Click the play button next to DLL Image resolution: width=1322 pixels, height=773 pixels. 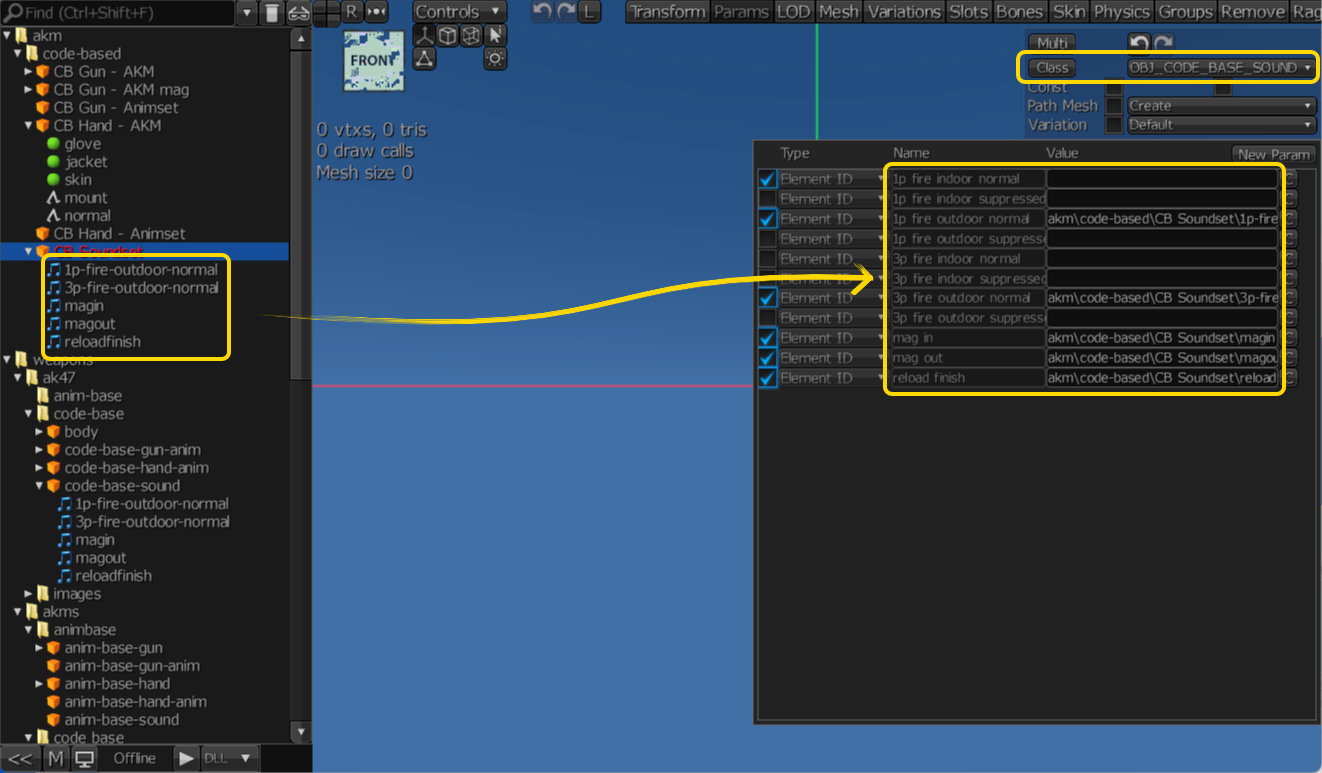[187, 758]
